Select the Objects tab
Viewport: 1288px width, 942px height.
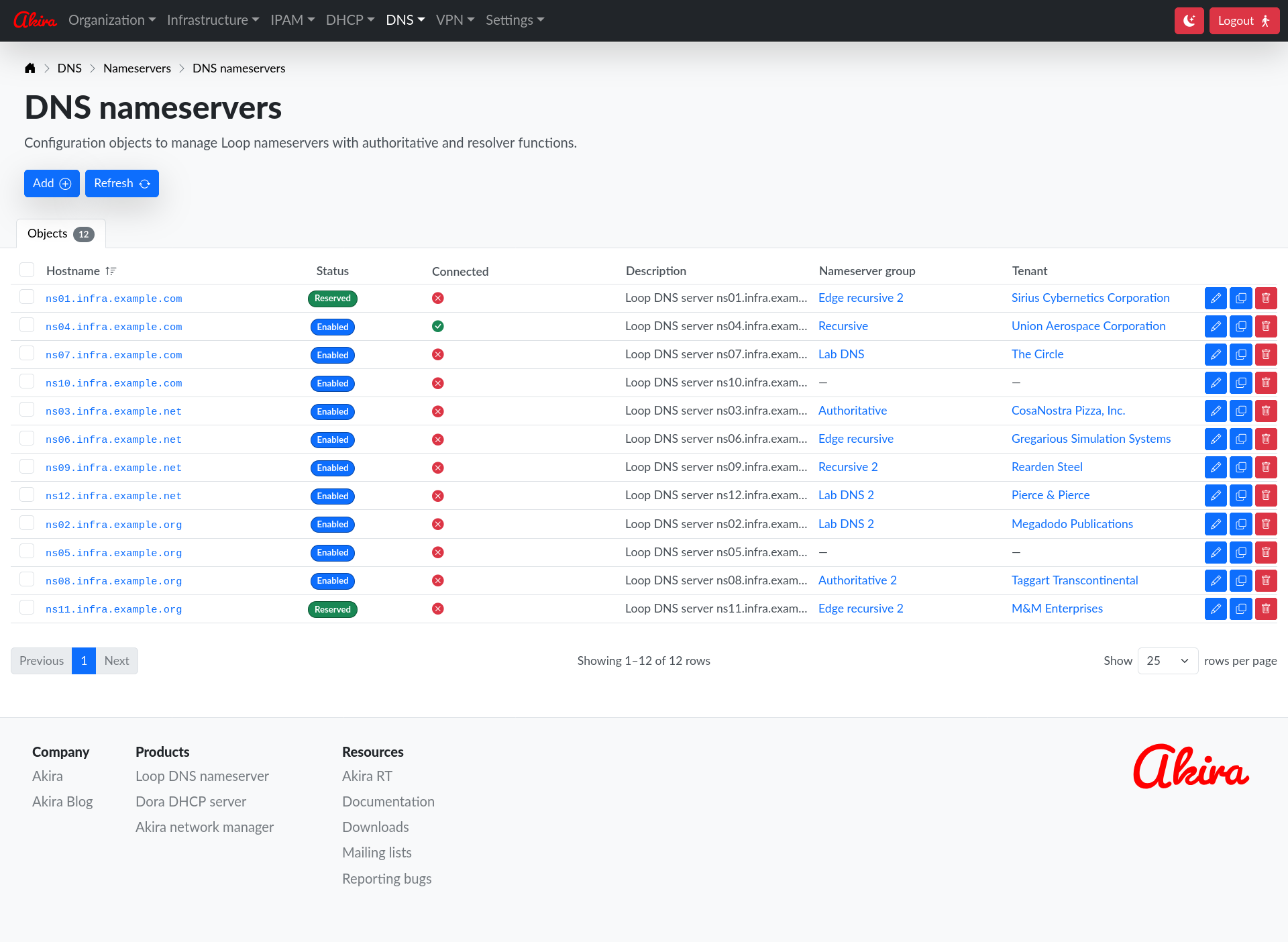(x=61, y=233)
